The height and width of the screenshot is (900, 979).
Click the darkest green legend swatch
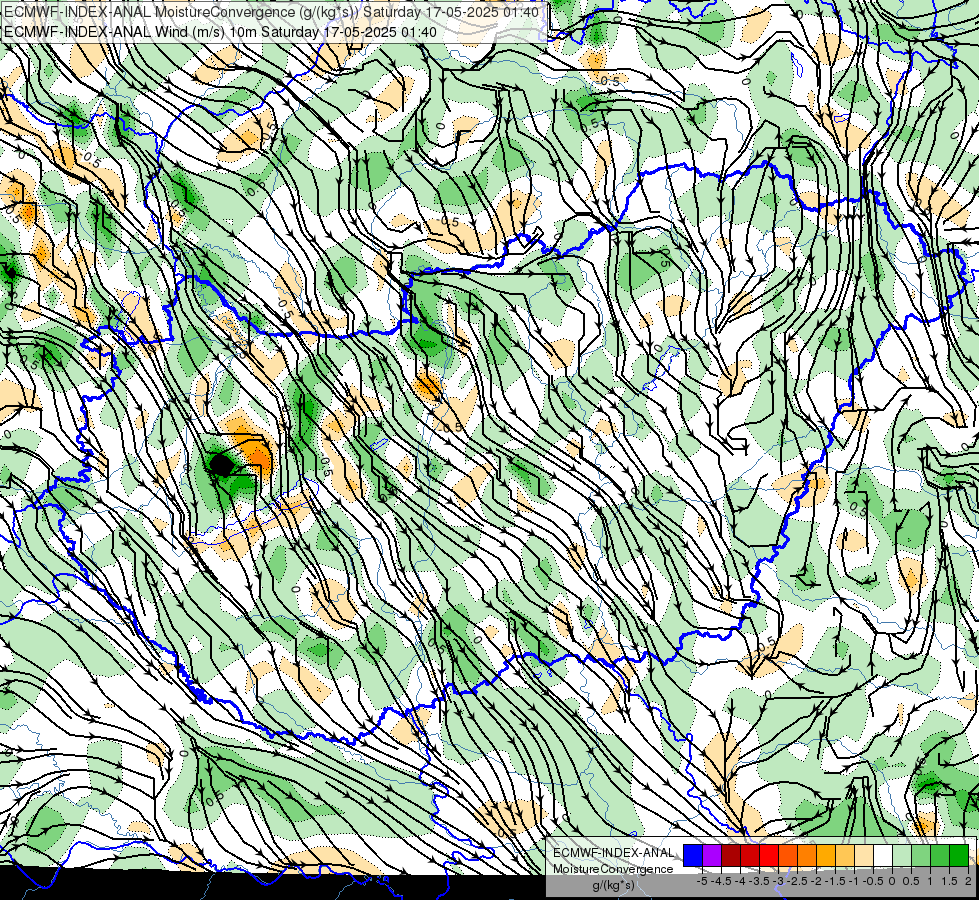[959, 855]
